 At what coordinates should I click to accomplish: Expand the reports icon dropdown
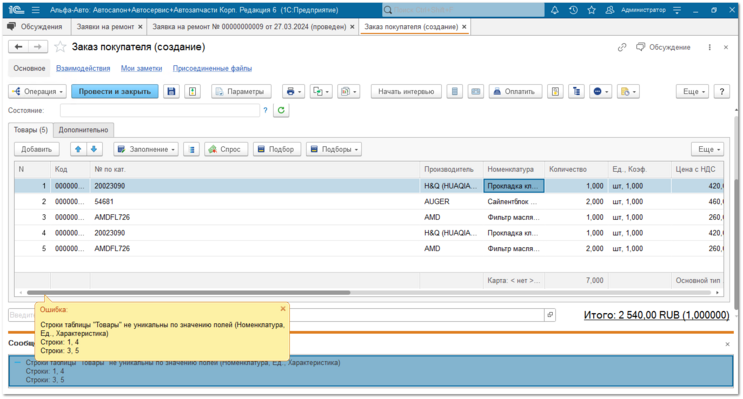click(348, 91)
